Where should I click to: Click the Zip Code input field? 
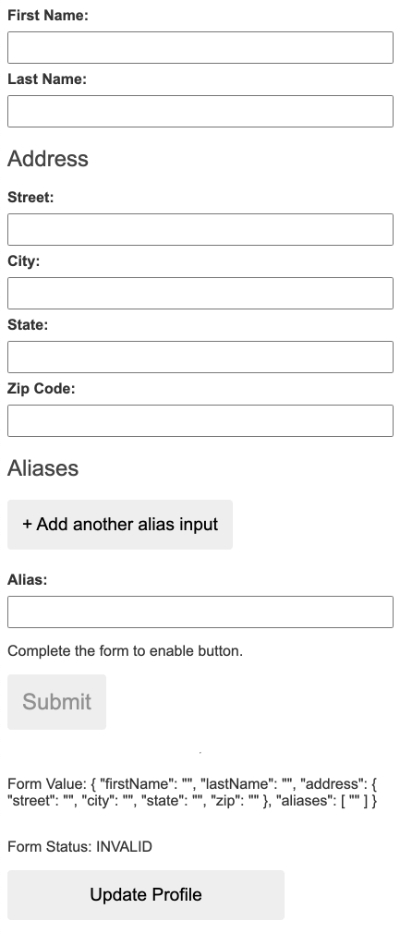pos(200,421)
